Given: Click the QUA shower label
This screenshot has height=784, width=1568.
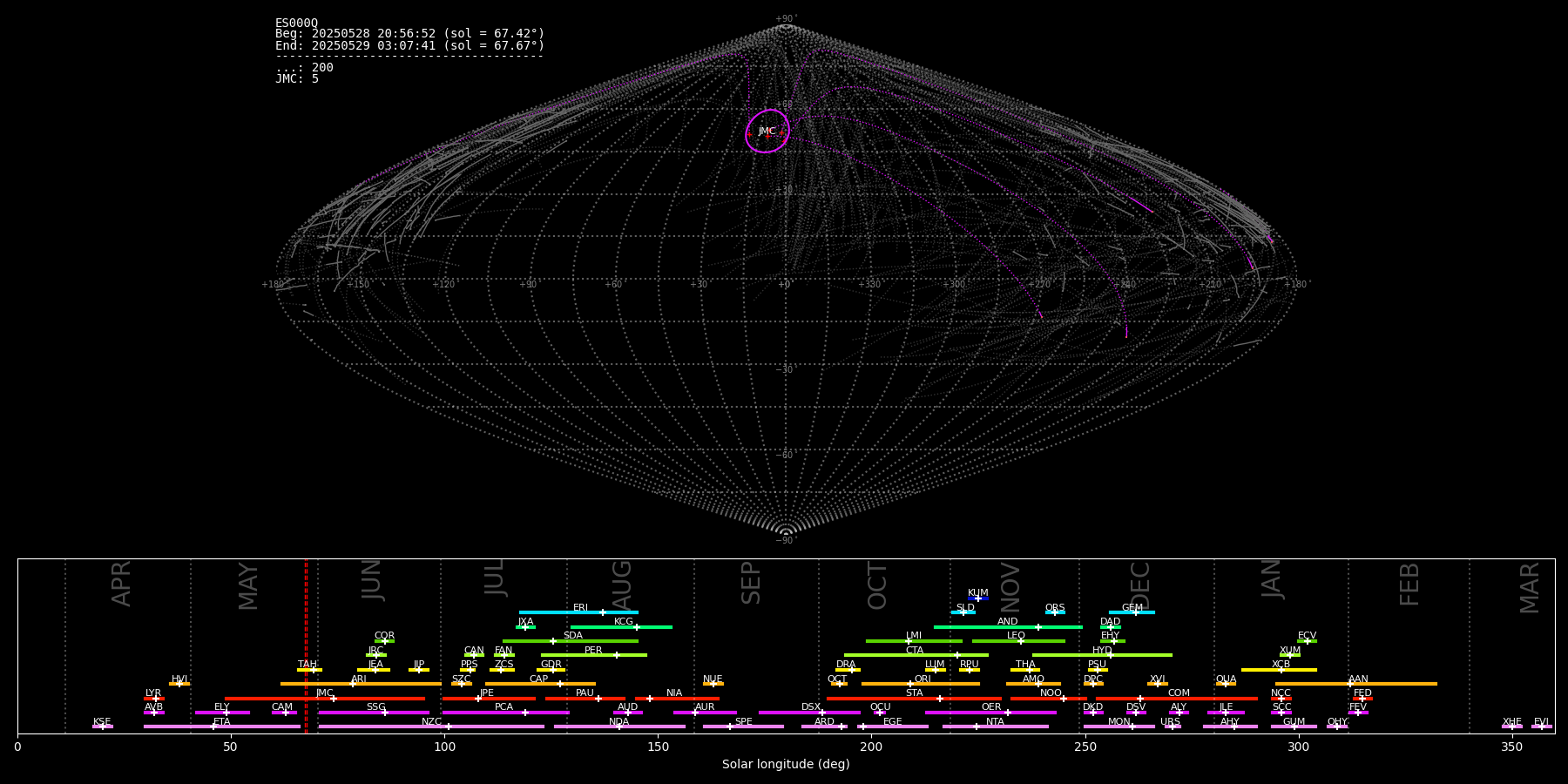Looking at the screenshot, I should click(1226, 679).
